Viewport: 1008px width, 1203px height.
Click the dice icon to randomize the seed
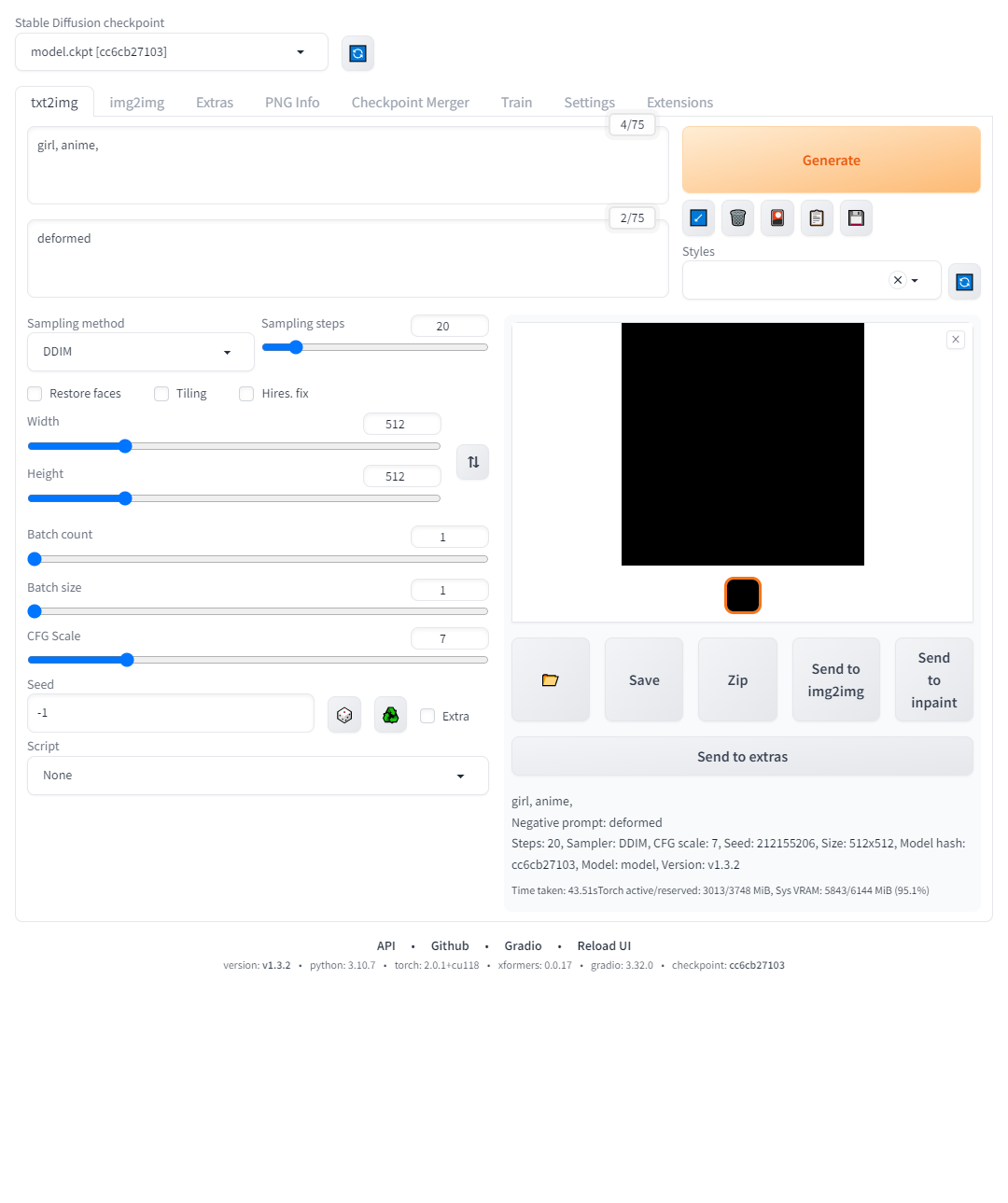(x=343, y=714)
